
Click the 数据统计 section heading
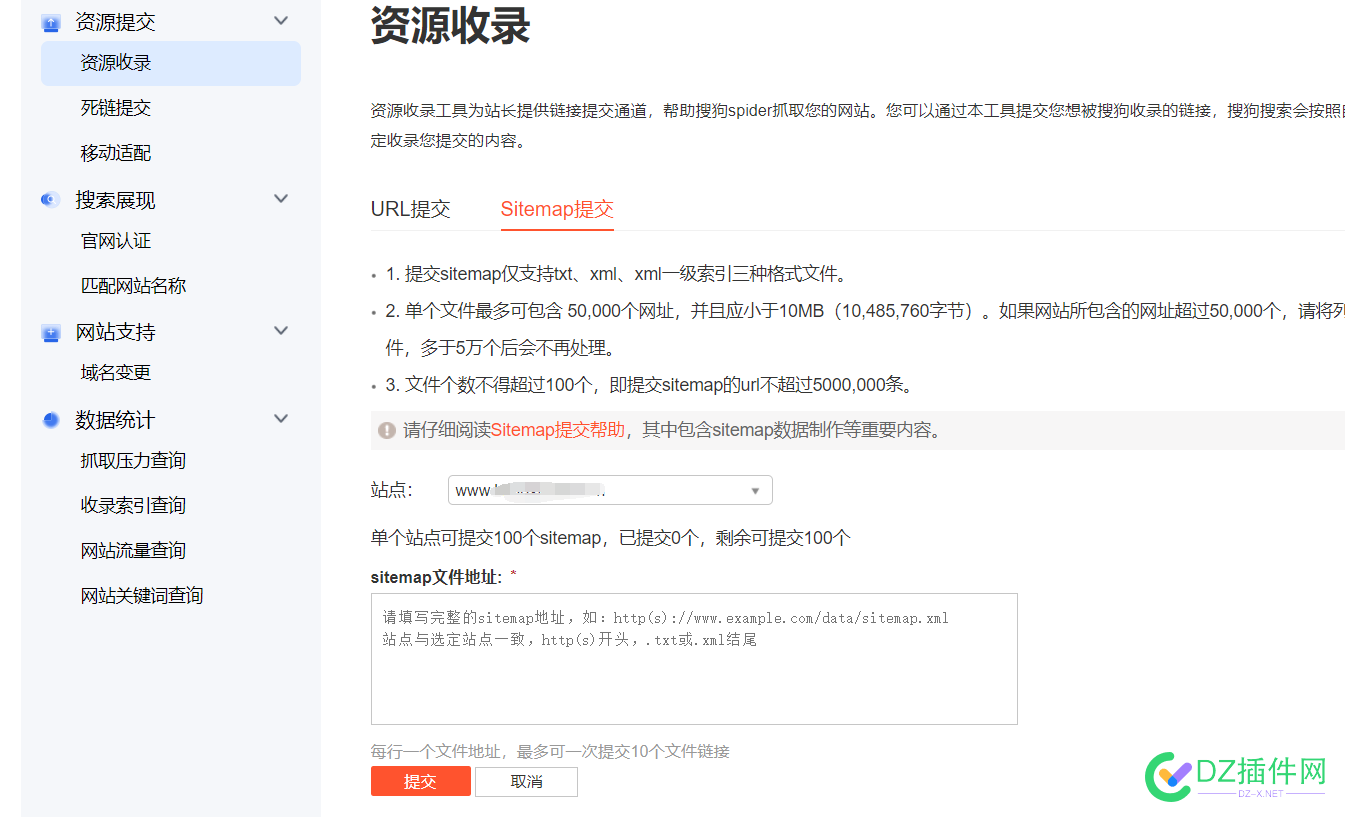coord(116,420)
